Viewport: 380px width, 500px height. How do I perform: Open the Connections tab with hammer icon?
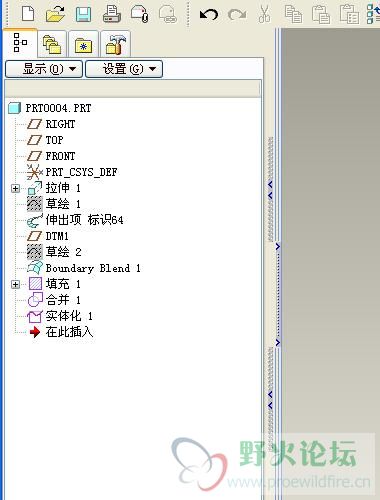click(115, 44)
